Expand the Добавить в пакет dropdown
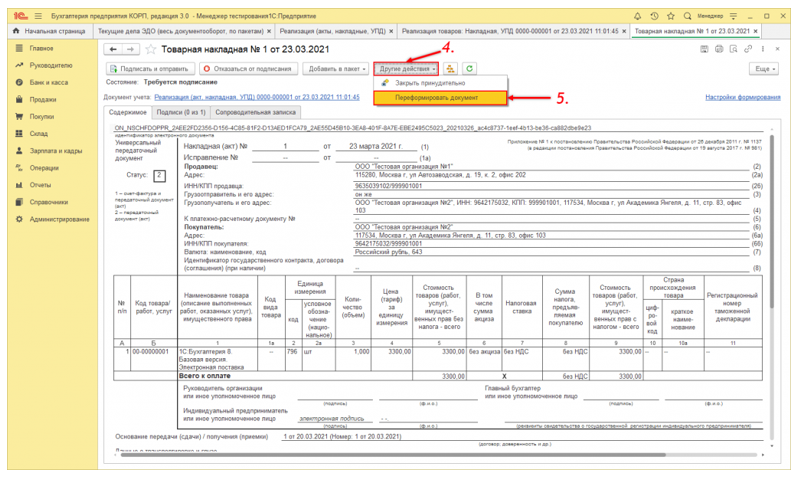 [336, 69]
